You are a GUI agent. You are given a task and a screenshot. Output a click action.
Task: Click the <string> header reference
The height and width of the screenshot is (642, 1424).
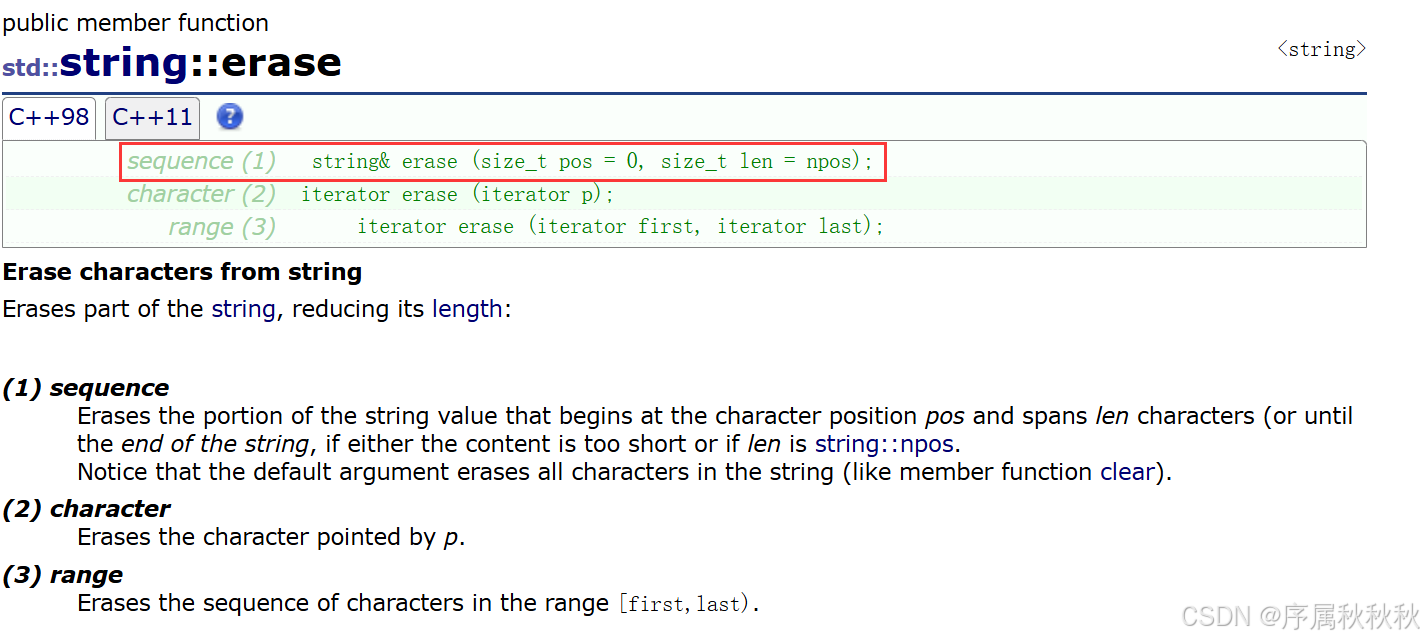[x=1321, y=49]
